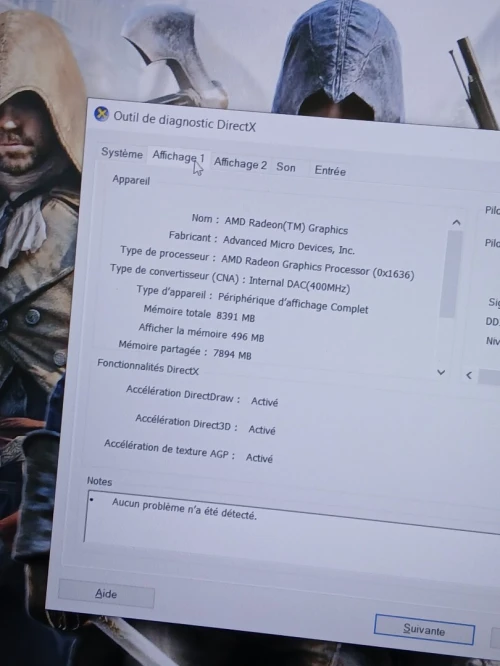Switch to the Son tab

[x=286, y=167]
